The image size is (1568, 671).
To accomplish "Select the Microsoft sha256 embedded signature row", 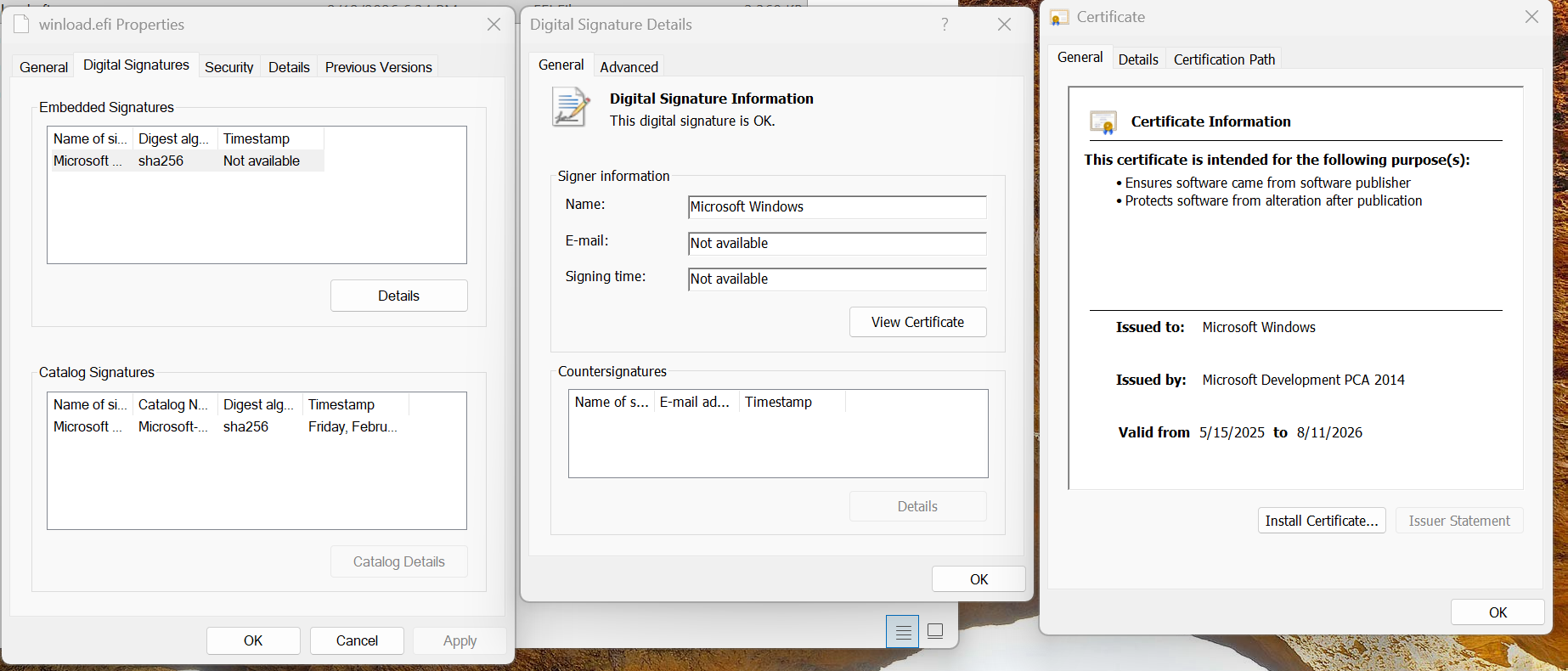I will [187, 161].
